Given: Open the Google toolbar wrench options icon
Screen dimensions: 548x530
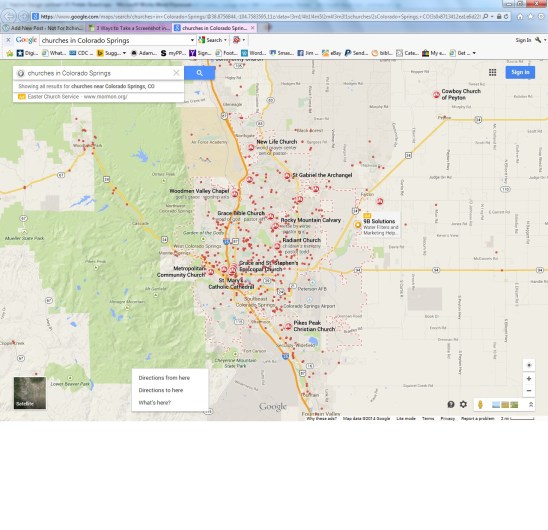Looking at the screenshot, I should (538, 40).
